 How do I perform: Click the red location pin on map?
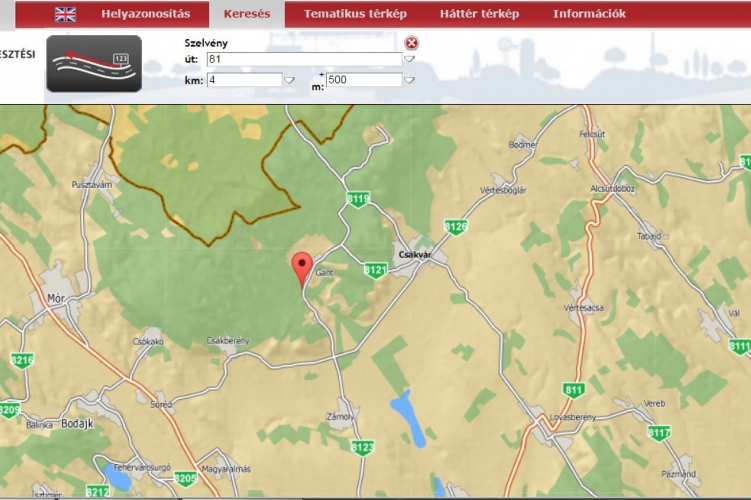click(x=301, y=268)
